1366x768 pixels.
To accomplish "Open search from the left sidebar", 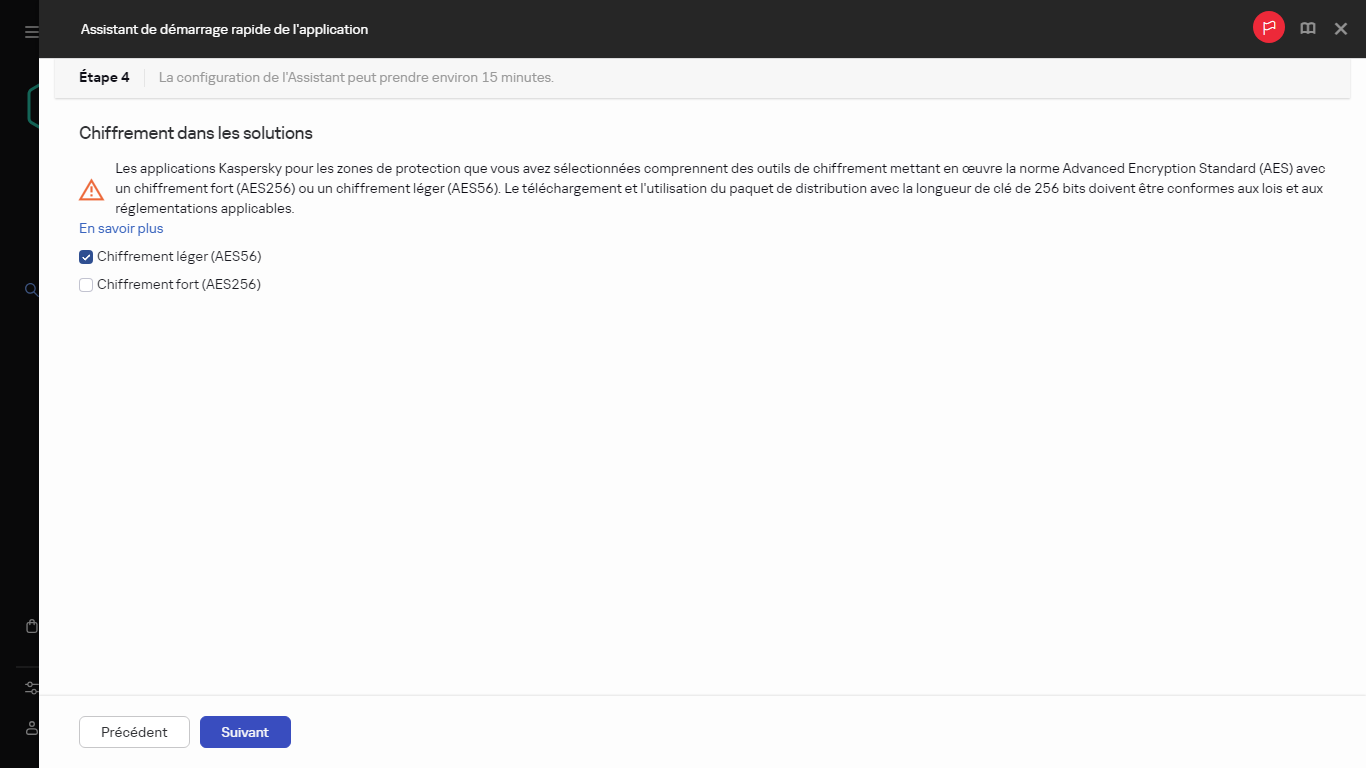I will pyautogui.click(x=29, y=289).
